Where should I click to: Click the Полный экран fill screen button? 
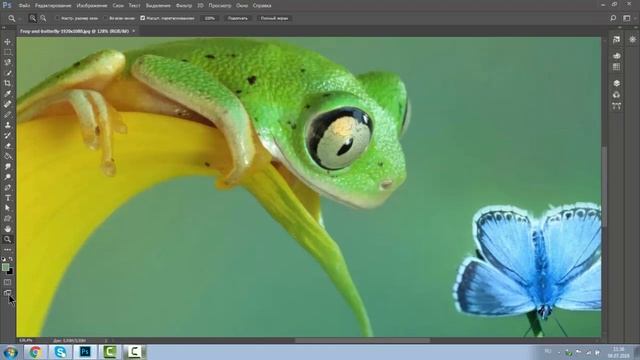click(x=274, y=18)
